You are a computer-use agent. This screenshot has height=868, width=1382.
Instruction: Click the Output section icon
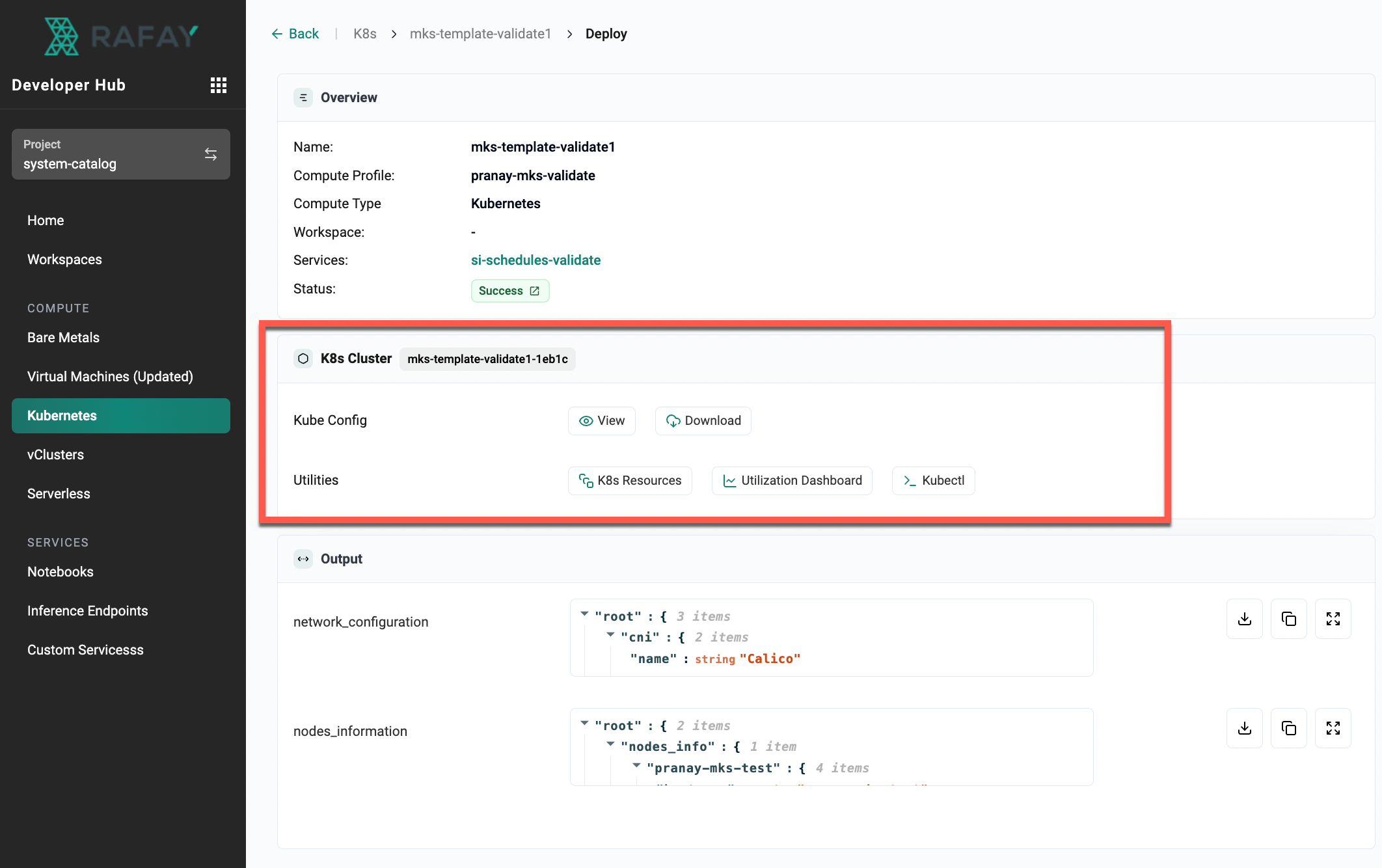[x=303, y=559]
